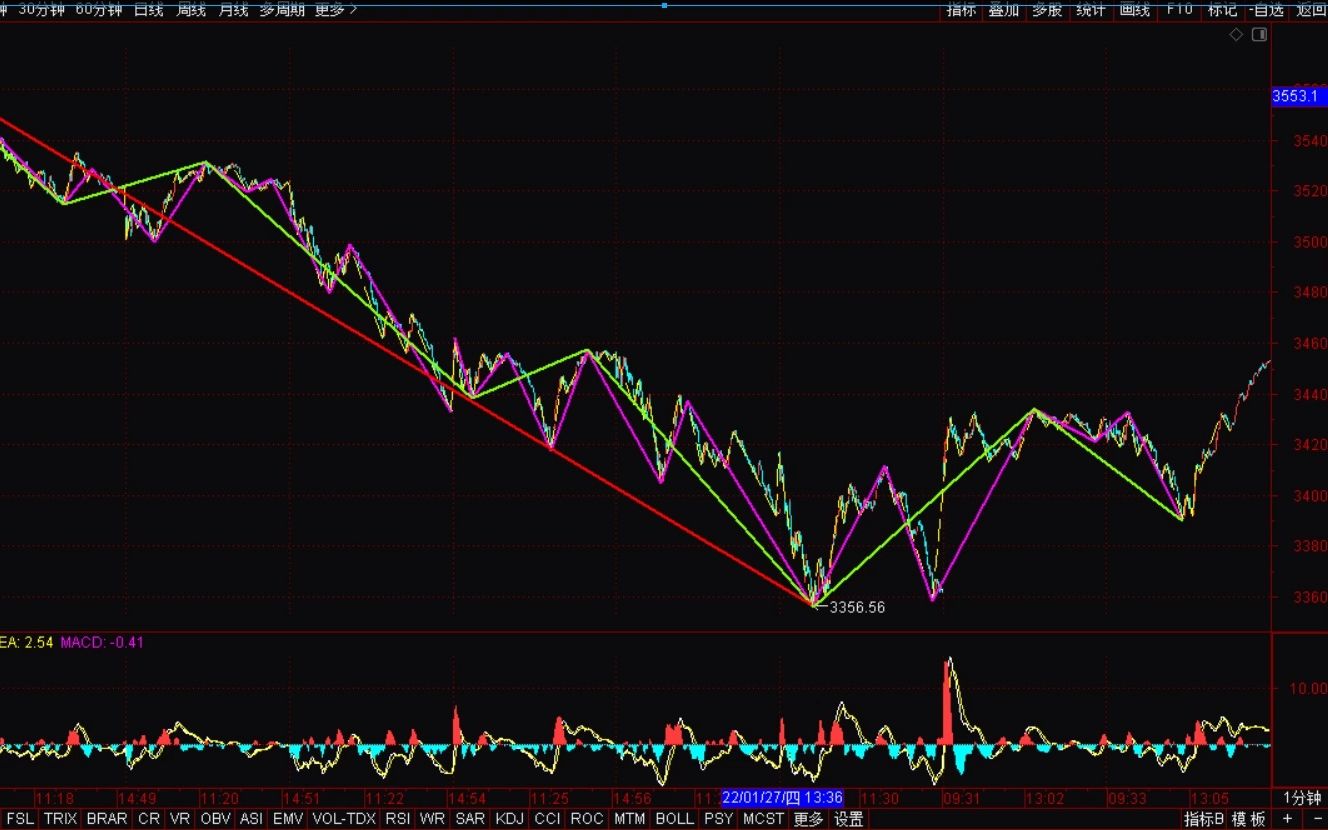Open 设置 indicator settings
Screen dimensions: 1328x830
tap(849, 819)
